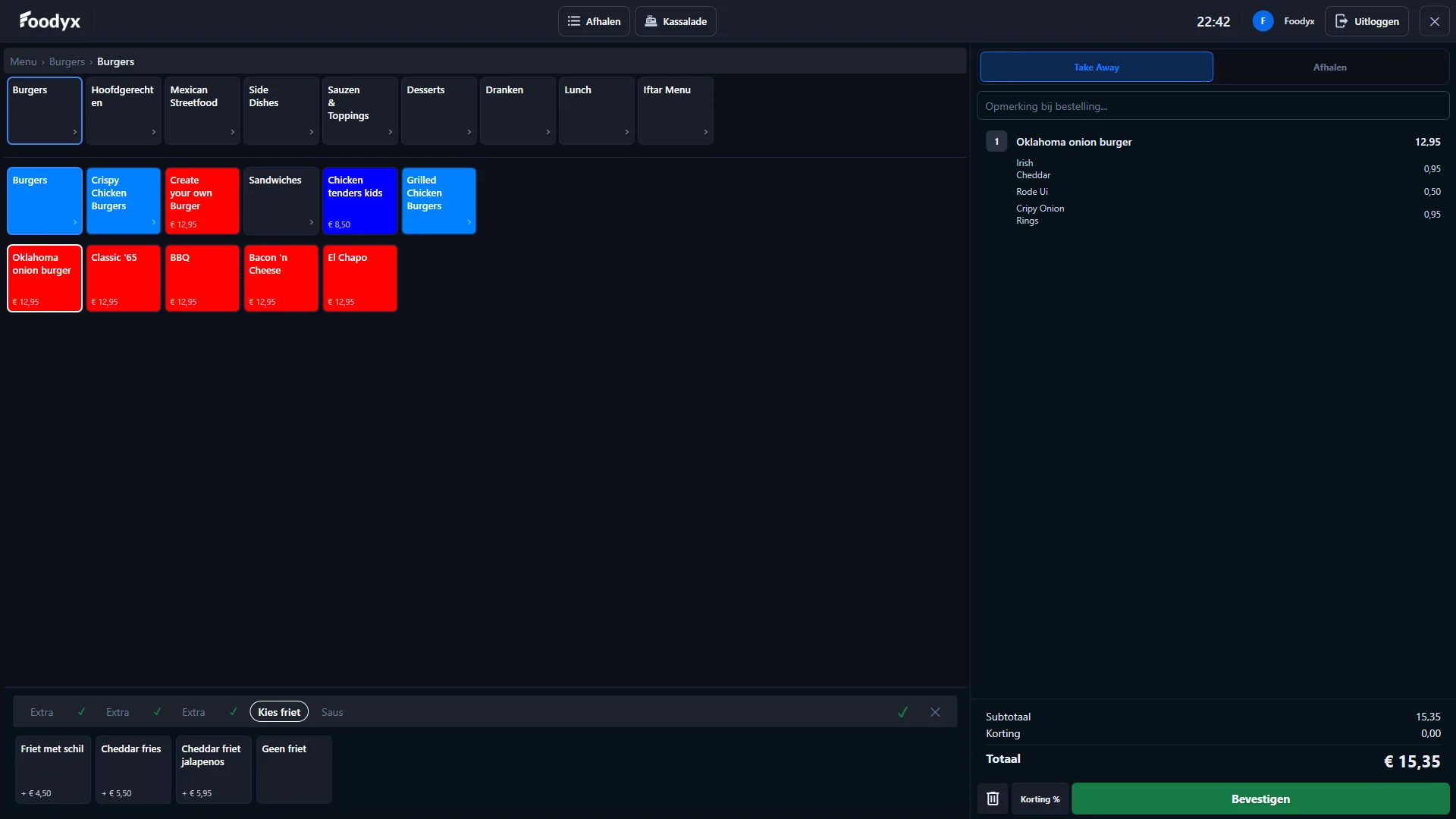Open Grilled Chicken Burgers subcategory
1456x819 pixels.
439,201
